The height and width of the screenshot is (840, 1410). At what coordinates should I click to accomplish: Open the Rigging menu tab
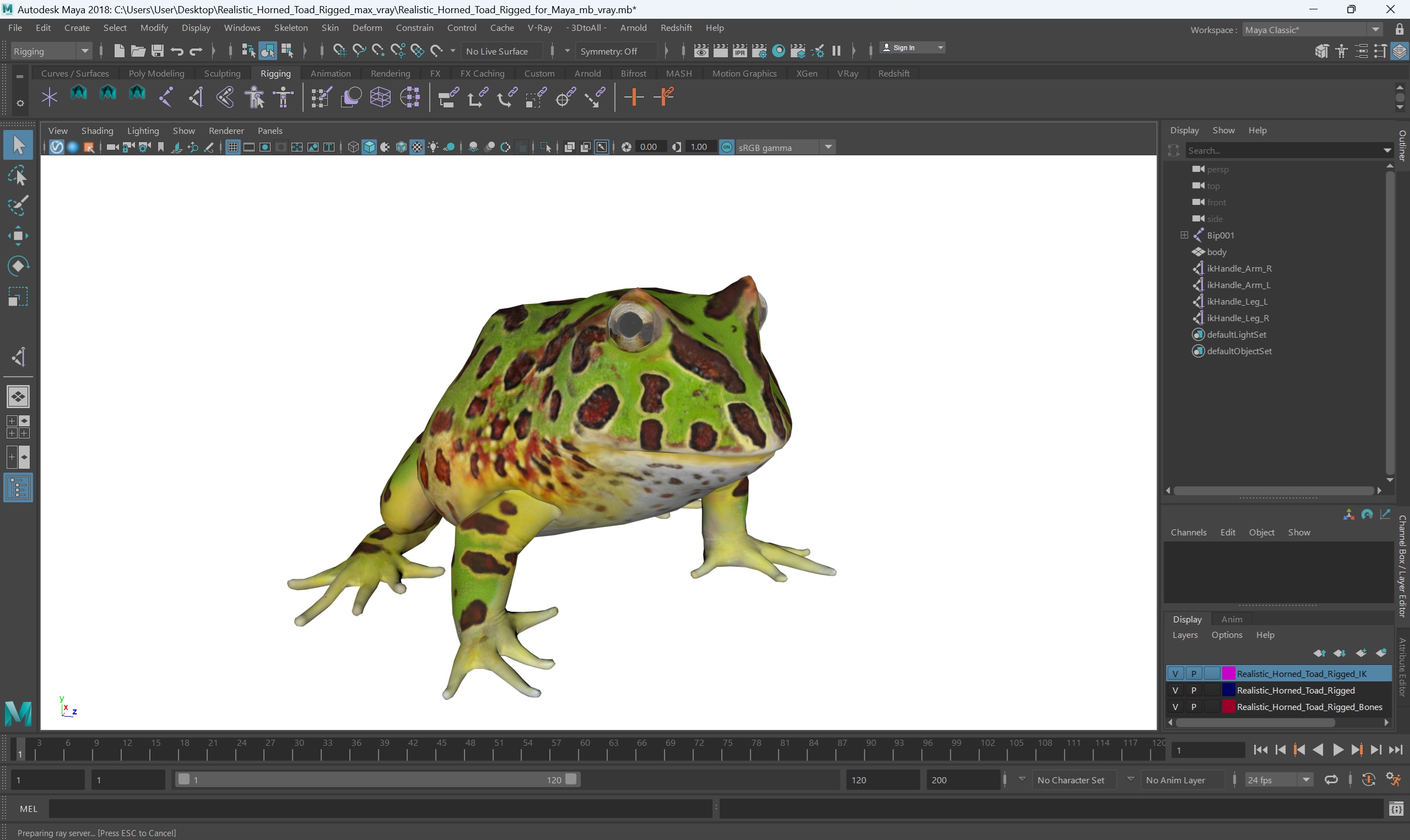point(275,73)
